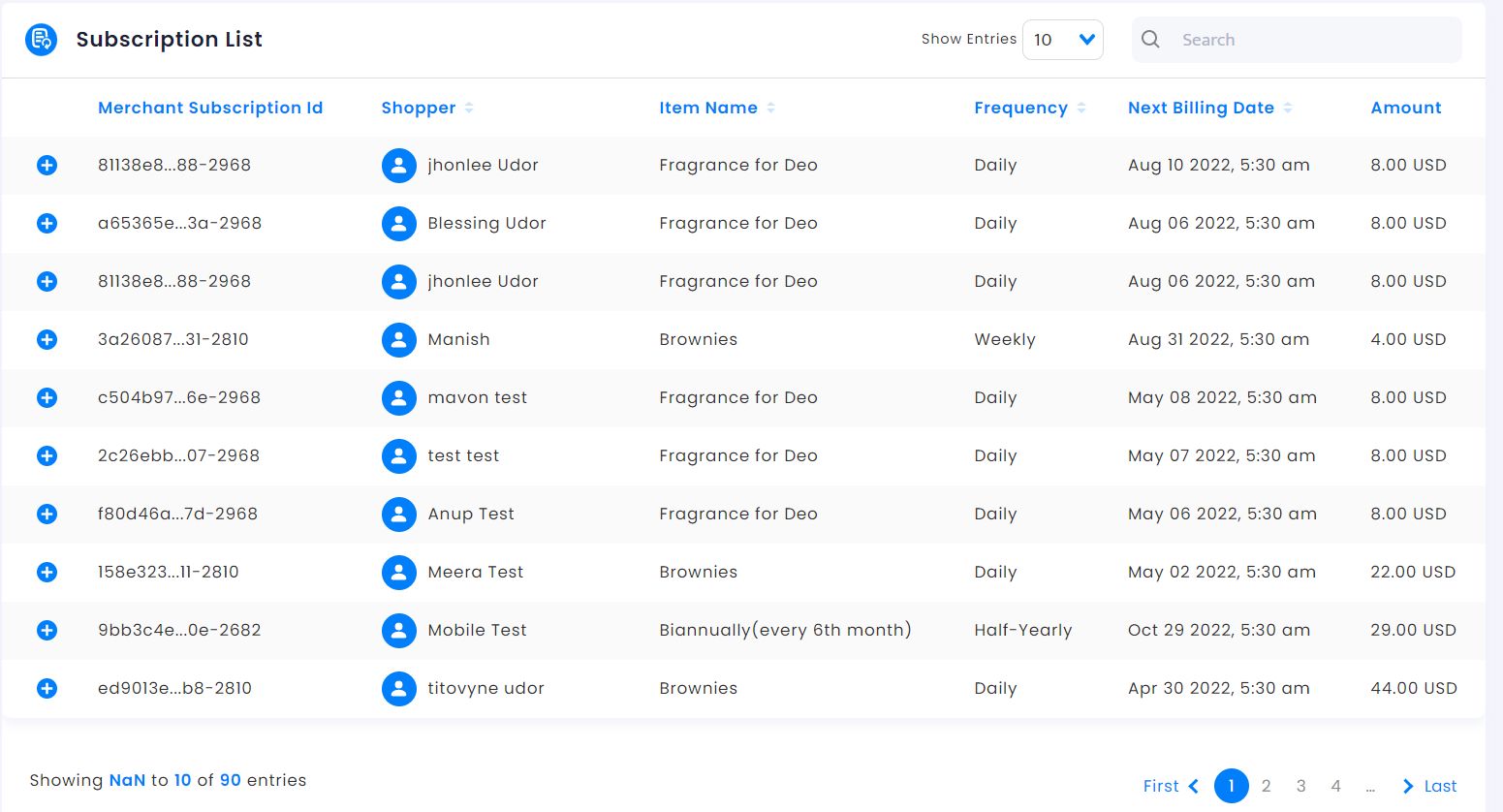
Task: Expand the Manish Brownies subscription row
Action: pyautogui.click(x=47, y=340)
